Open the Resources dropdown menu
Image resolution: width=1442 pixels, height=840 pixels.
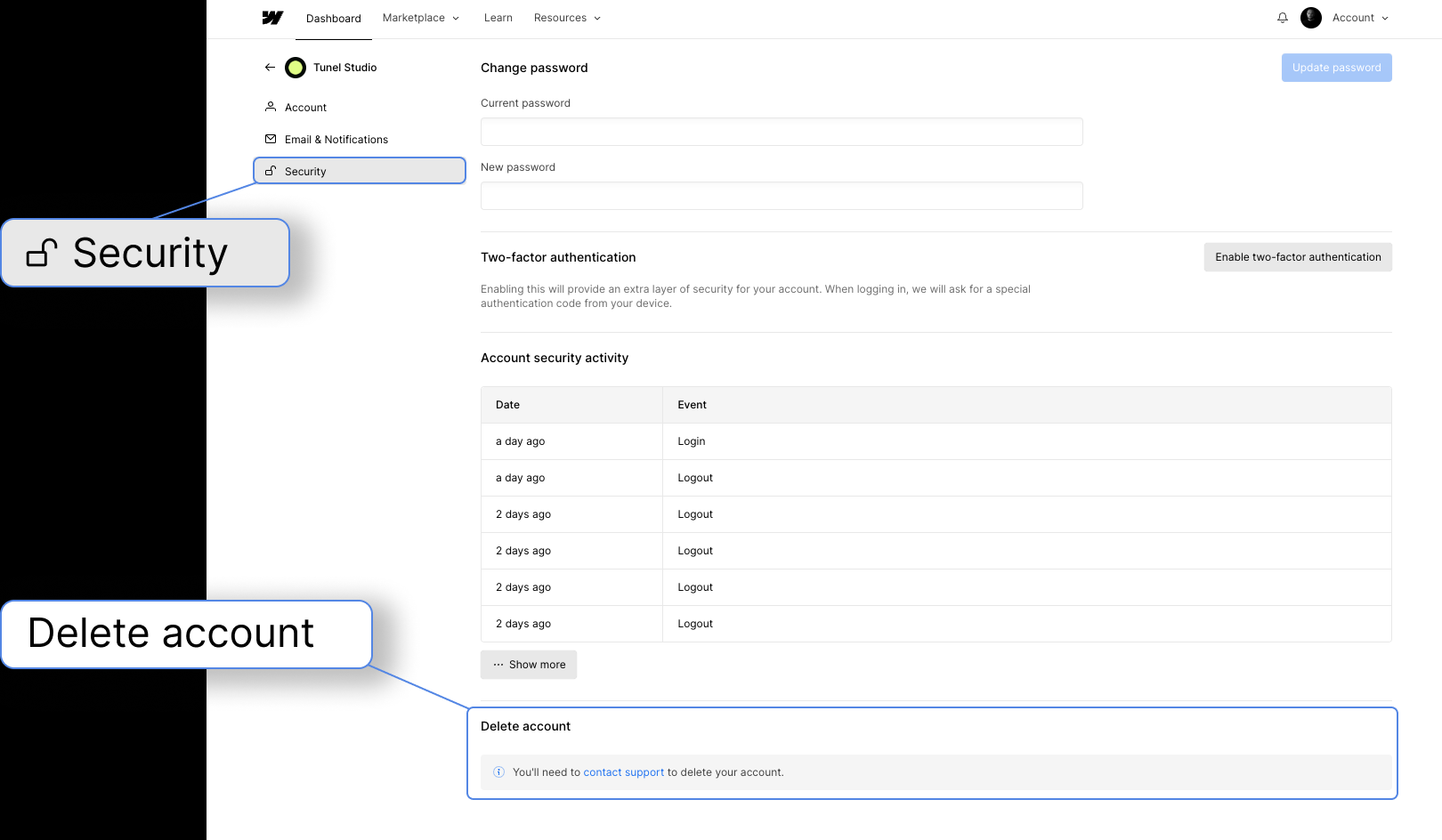pyautogui.click(x=566, y=18)
